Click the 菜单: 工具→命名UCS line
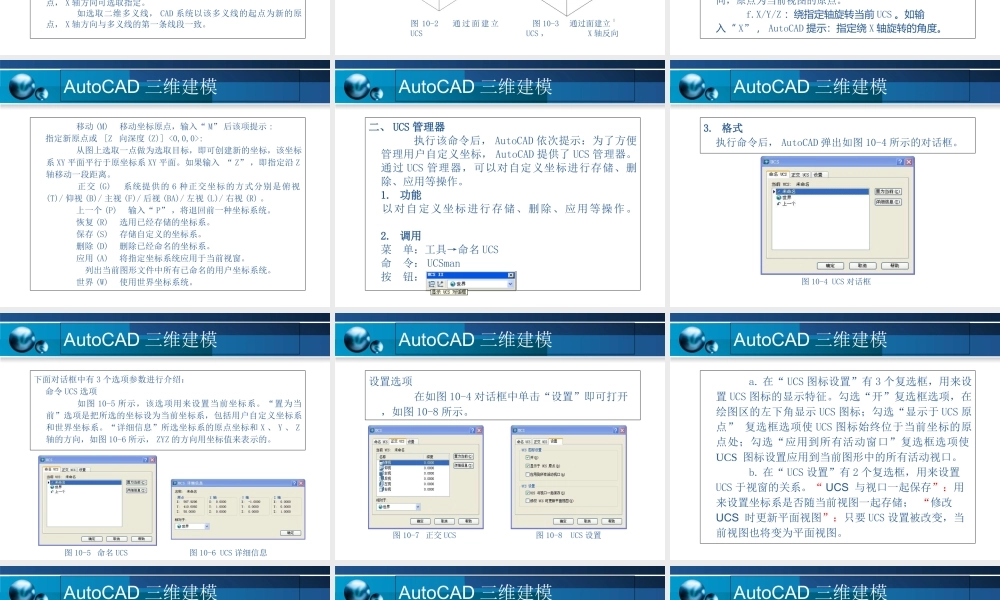Screen dimensions: 1000x600 coord(440,249)
